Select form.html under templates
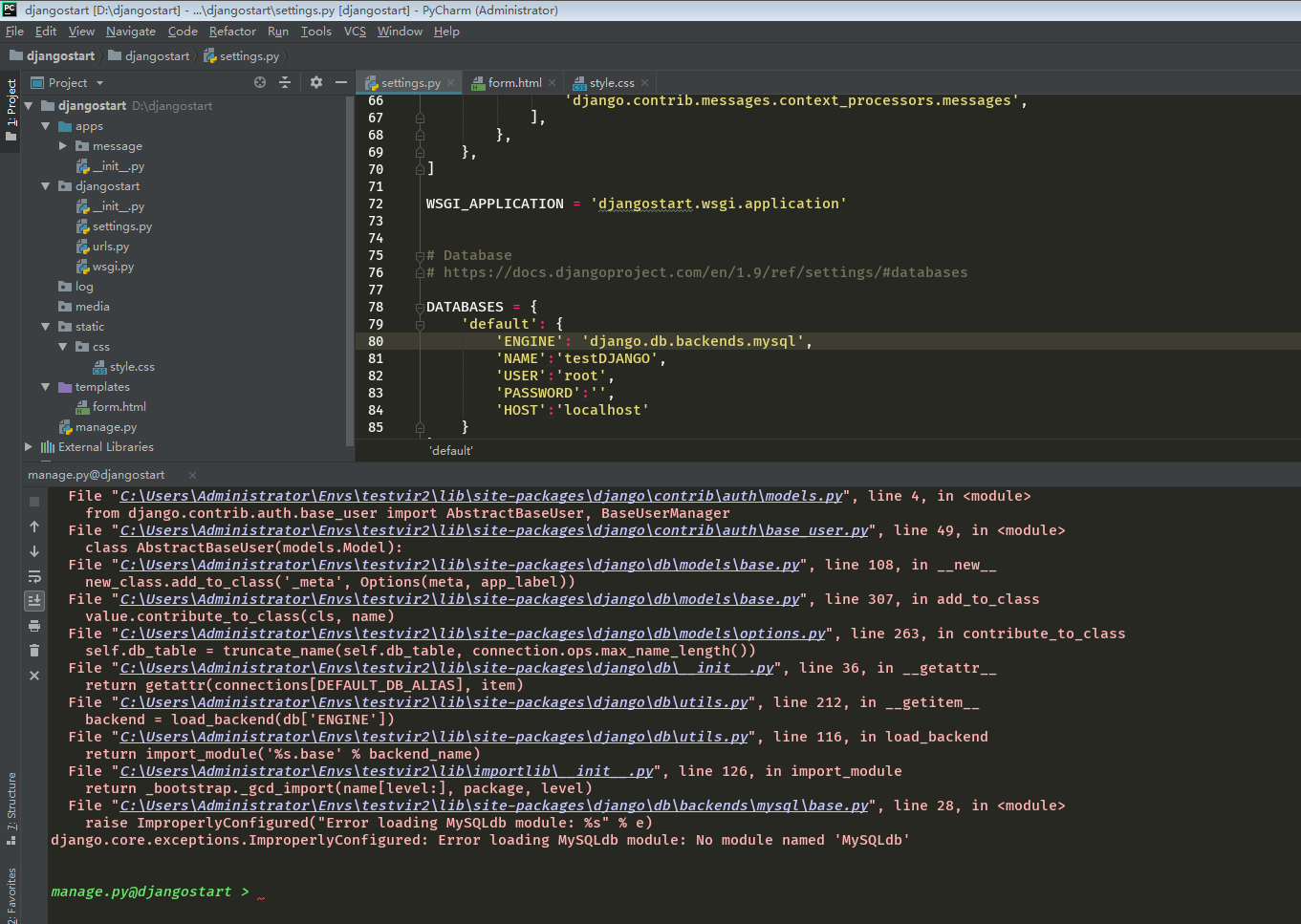Image resolution: width=1301 pixels, height=924 pixels. [x=119, y=407]
